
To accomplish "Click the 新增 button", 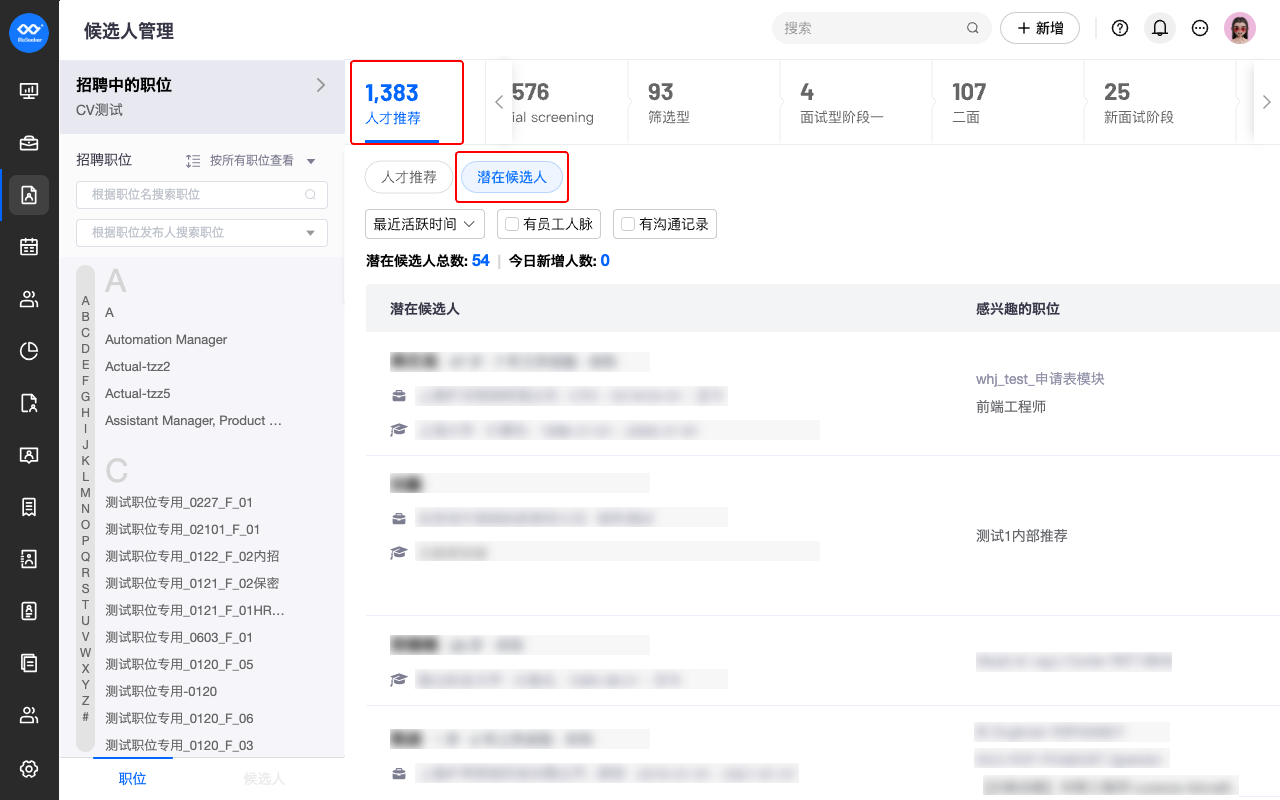I will point(1040,28).
